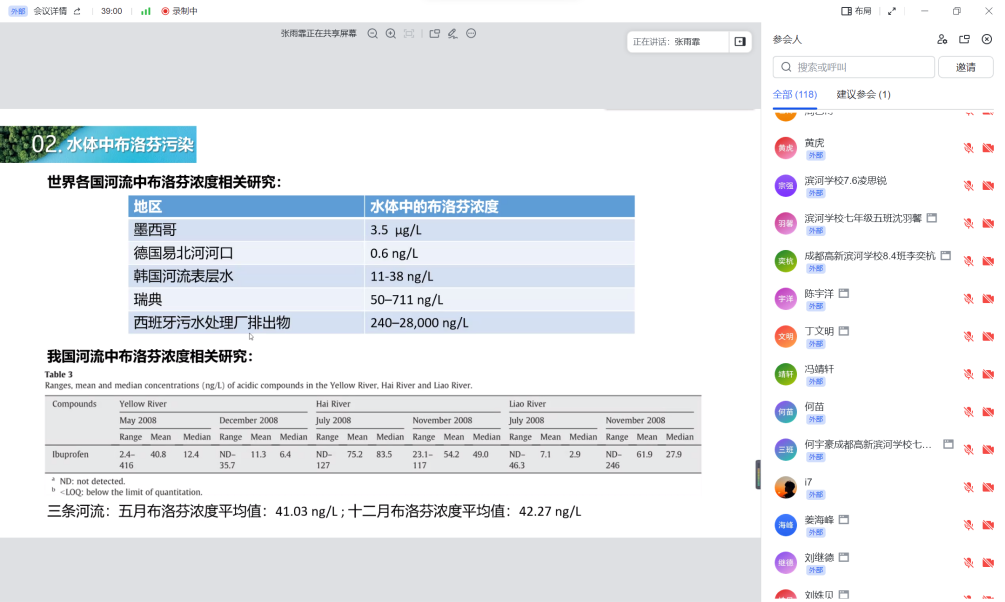Click the zoom-in magnifier on the sharing toolbar

[x=390, y=33]
